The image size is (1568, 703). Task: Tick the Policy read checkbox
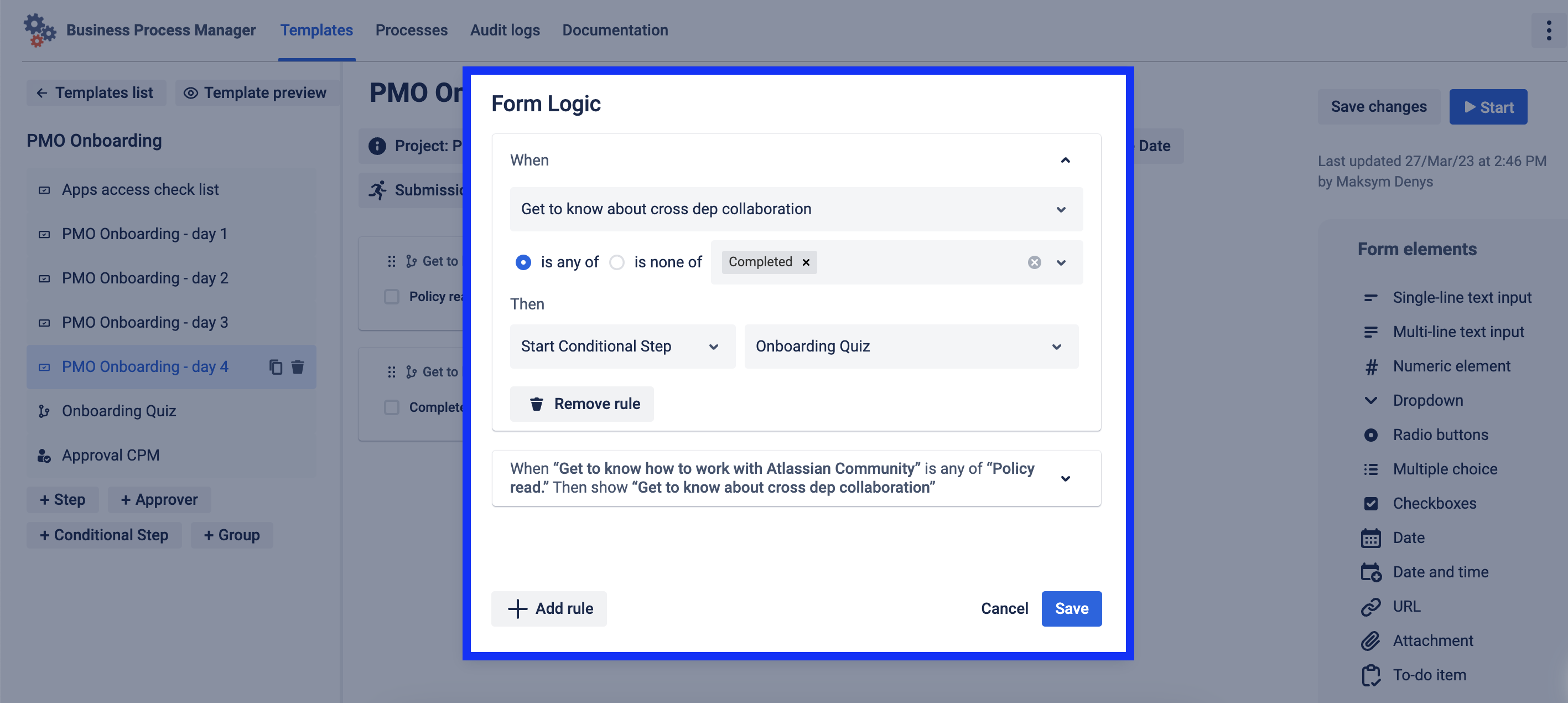pyautogui.click(x=391, y=297)
